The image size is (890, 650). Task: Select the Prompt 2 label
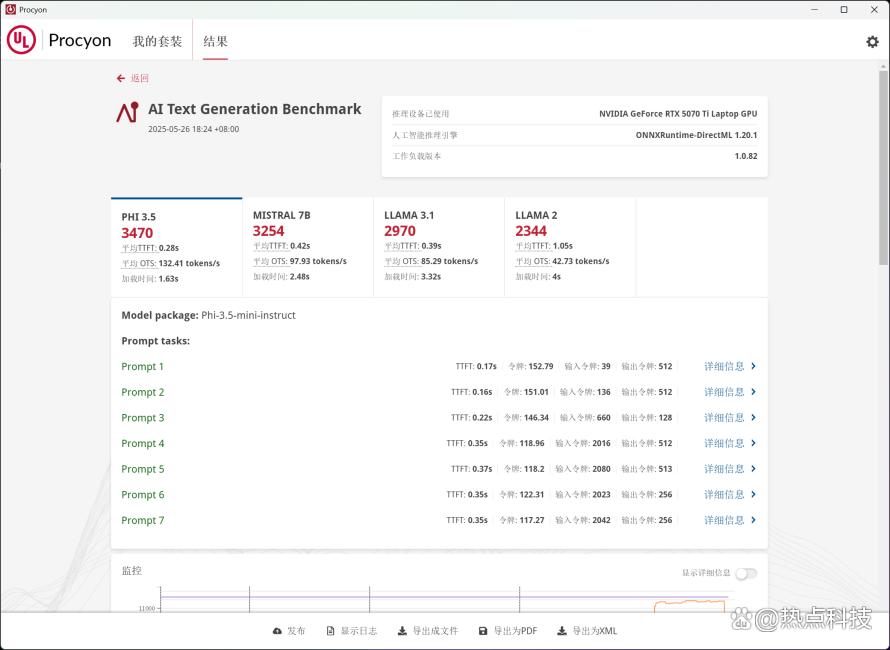(x=142, y=392)
